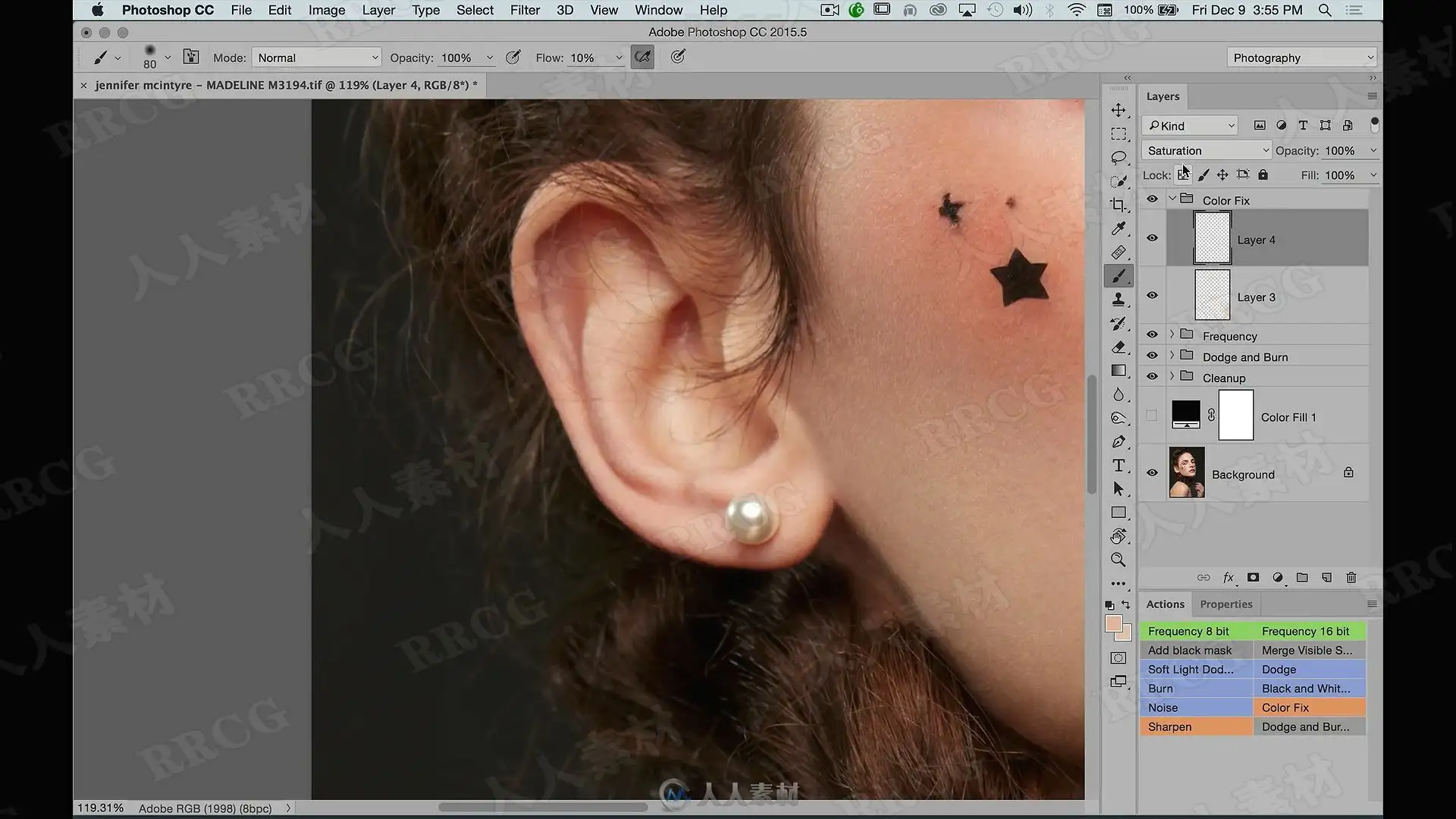Image resolution: width=1456 pixels, height=819 pixels.
Task: Click Create new adjustment layer icon
Action: [1278, 578]
